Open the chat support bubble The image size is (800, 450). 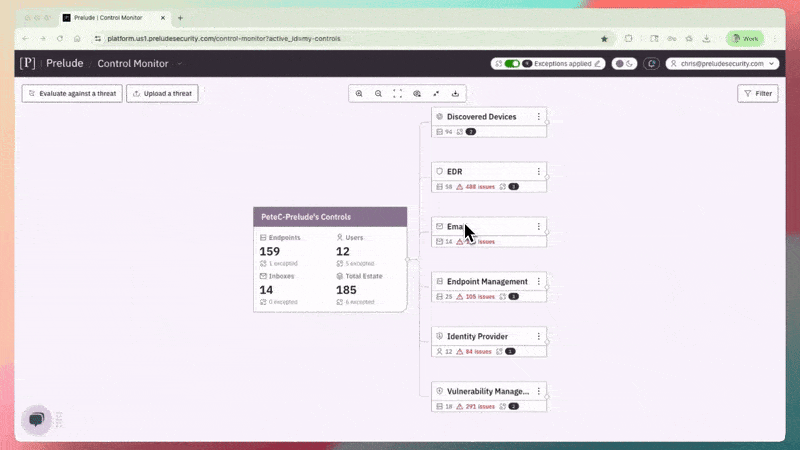coord(36,420)
